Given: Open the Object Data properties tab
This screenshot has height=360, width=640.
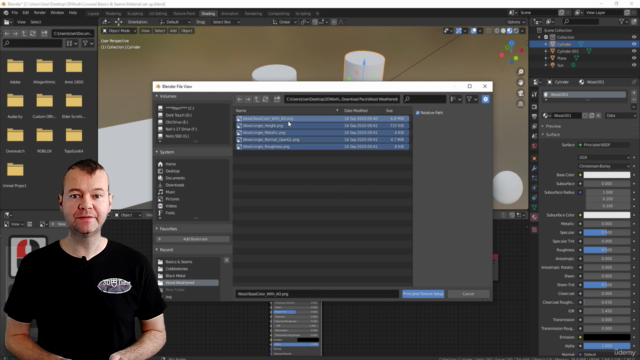Looking at the screenshot, I should coord(534,207).
